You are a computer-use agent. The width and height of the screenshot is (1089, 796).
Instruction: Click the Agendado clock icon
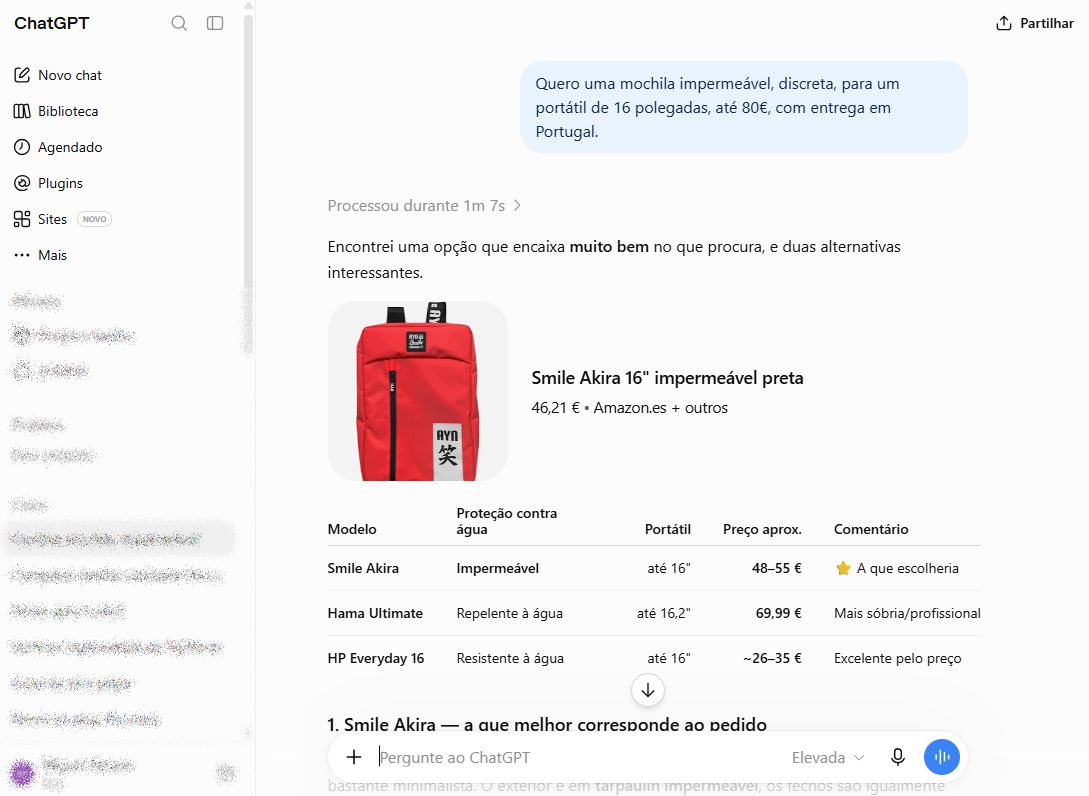coord(22,147)
